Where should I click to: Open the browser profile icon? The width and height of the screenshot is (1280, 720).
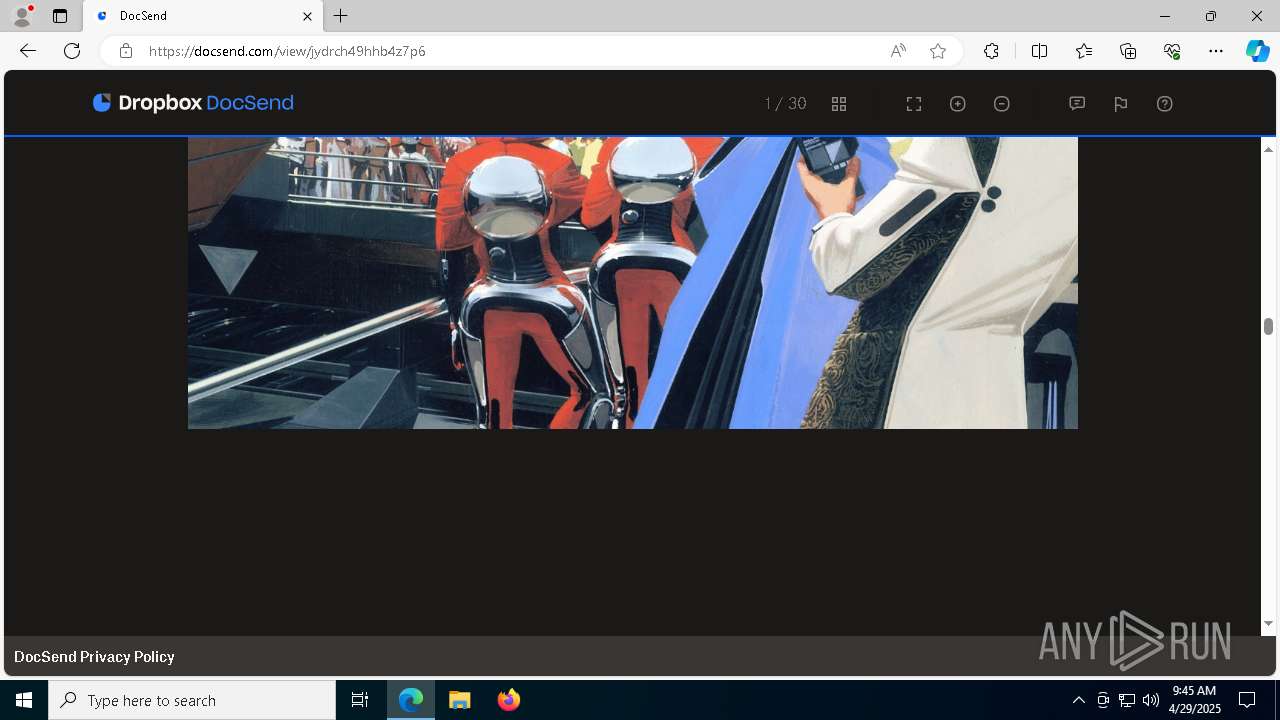[22, 16]
